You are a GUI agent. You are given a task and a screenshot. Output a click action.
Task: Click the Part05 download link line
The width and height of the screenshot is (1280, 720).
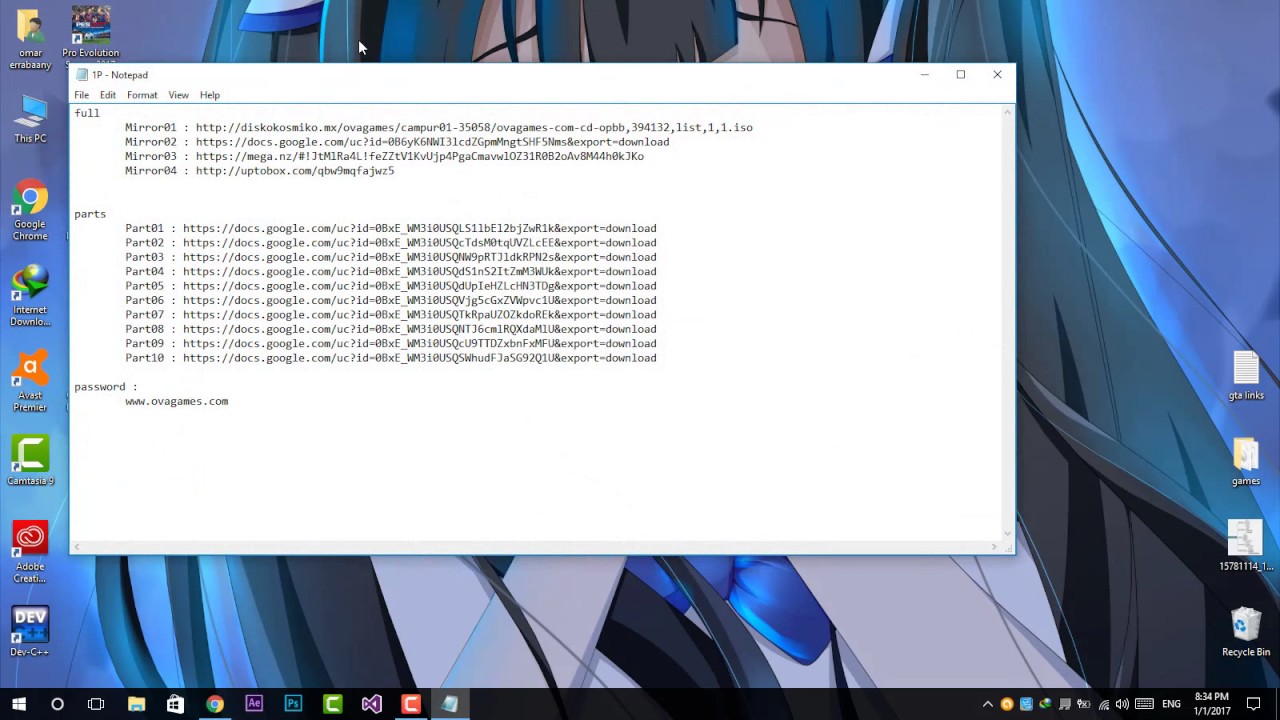(x=391, y=286)
